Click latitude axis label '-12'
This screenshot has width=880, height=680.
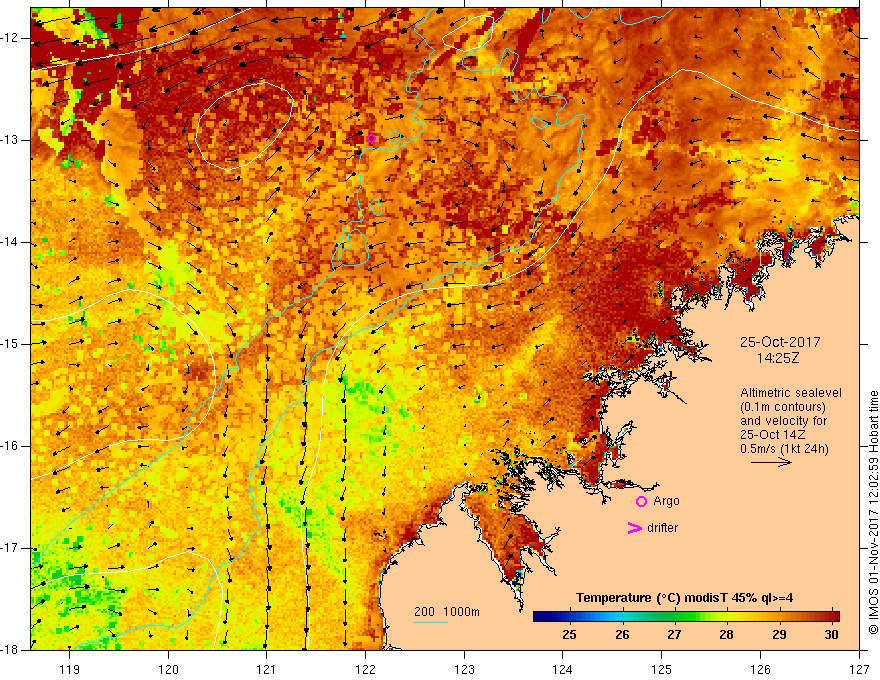(11, 38)
